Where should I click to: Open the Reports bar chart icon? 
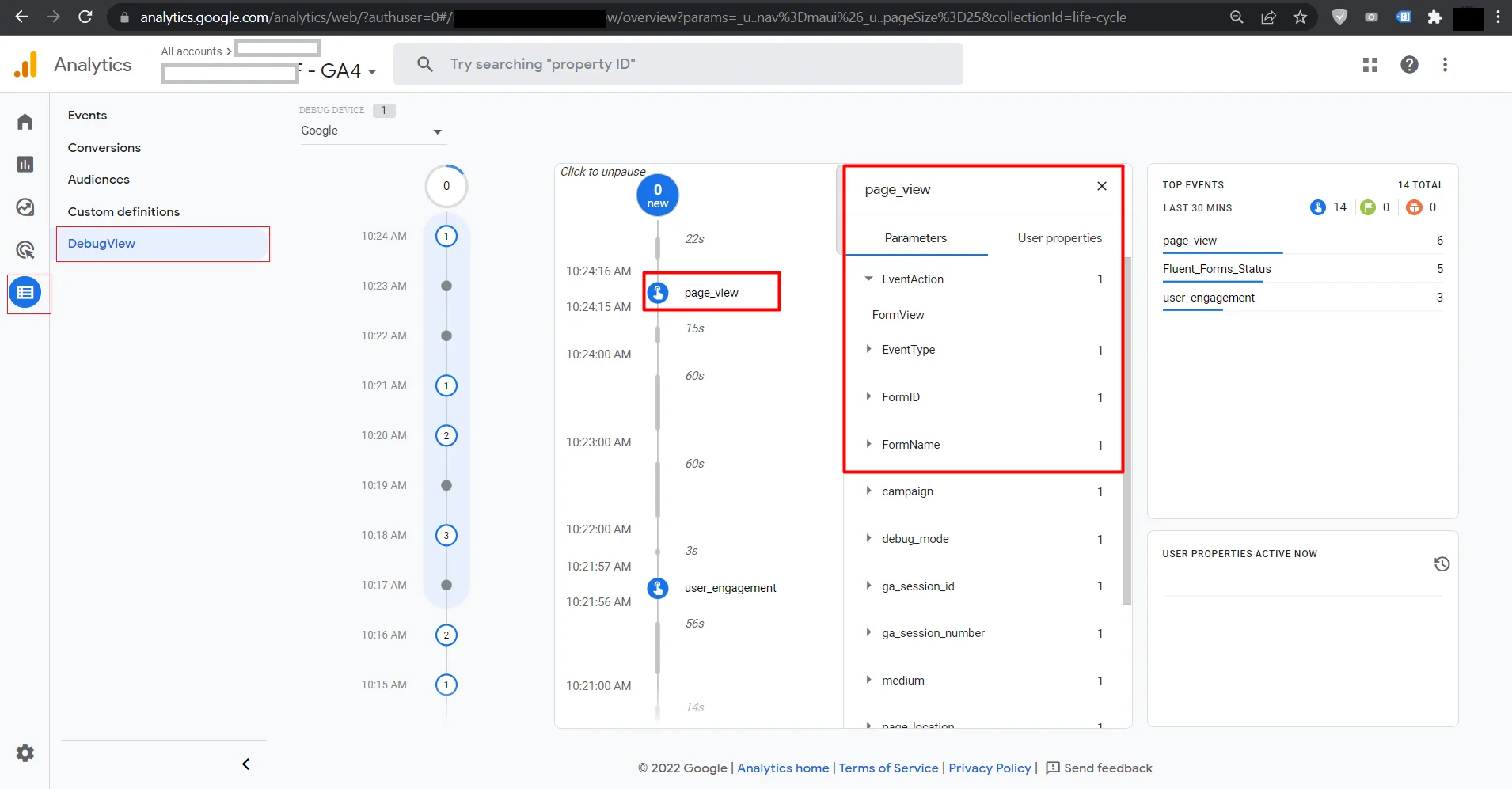(25, 164)
